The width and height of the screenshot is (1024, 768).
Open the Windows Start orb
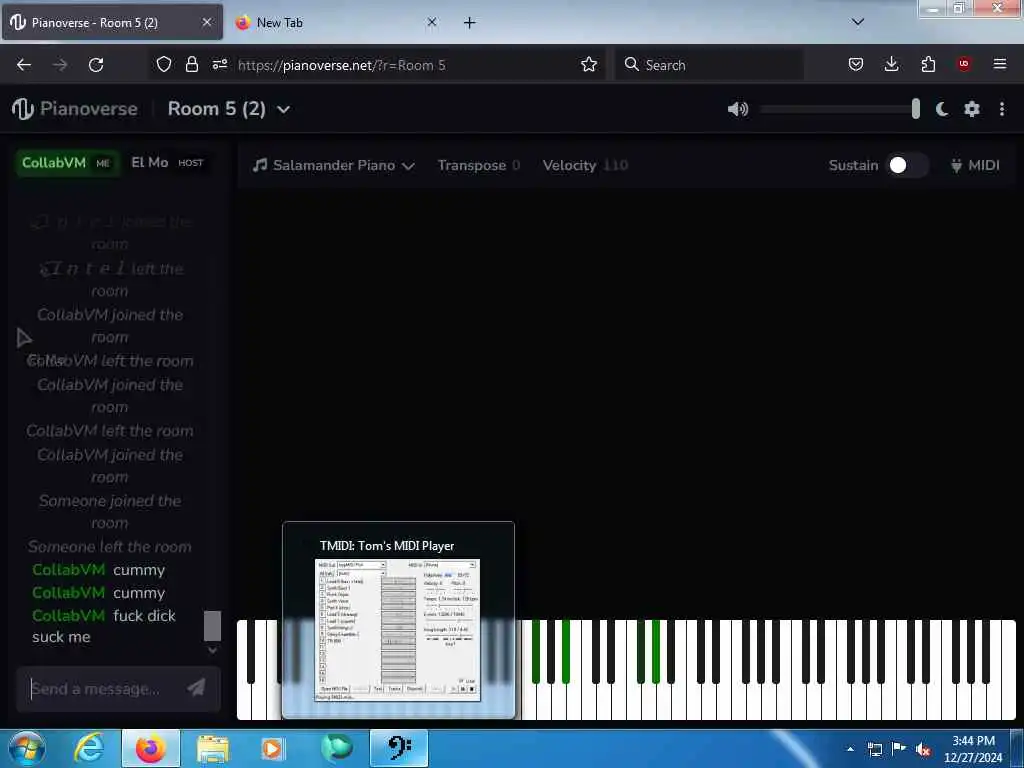click(26, 748)
